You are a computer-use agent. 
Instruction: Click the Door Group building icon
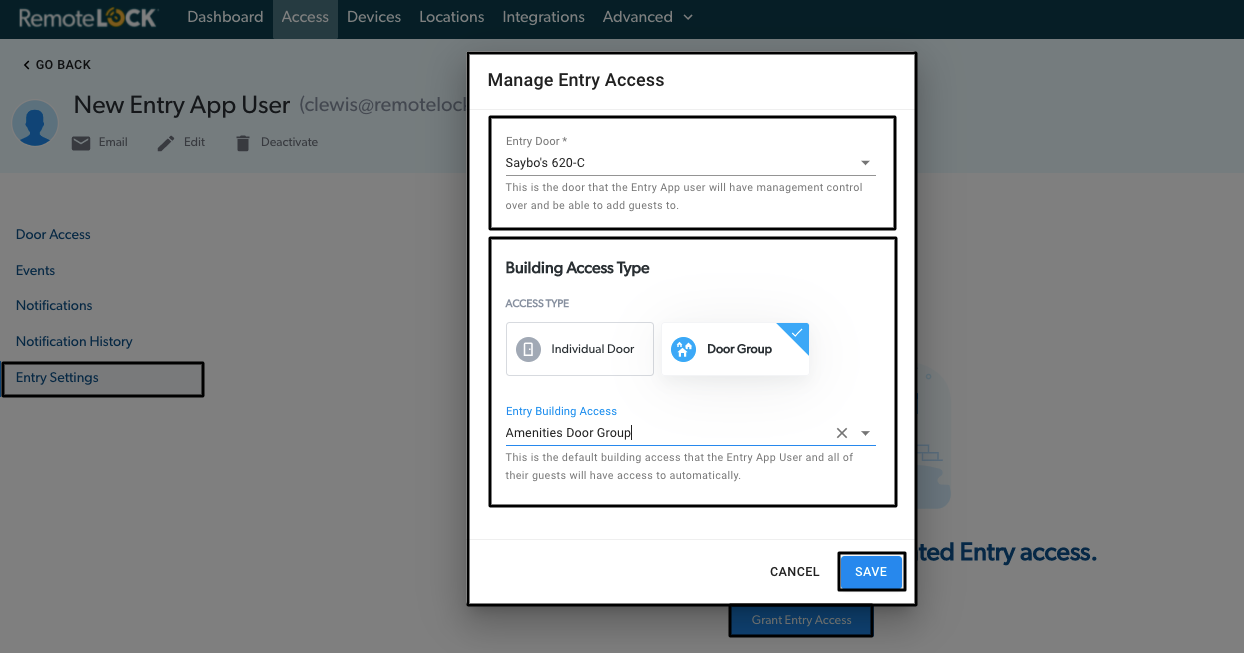coord(683,348)
